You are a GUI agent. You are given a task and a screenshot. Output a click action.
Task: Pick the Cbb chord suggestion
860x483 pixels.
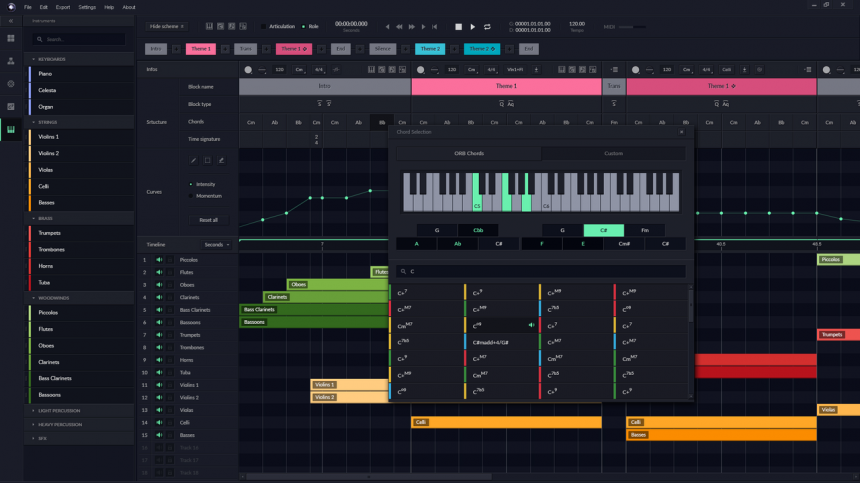(478, 230)
